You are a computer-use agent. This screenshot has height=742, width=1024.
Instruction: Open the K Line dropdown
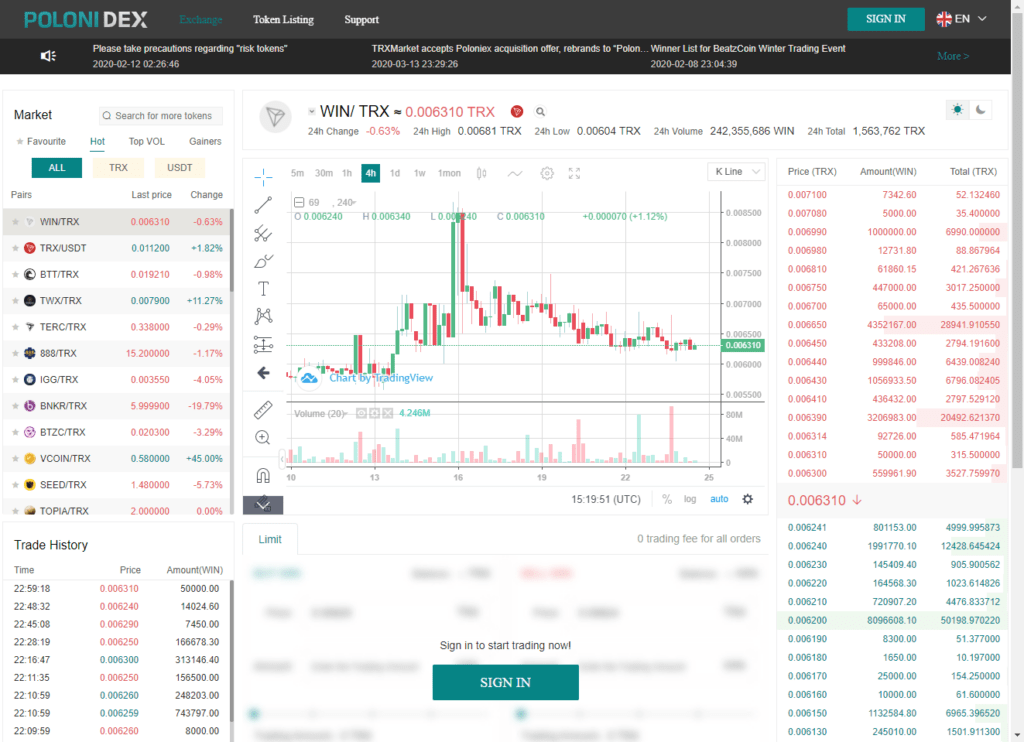tap(736, 172)
